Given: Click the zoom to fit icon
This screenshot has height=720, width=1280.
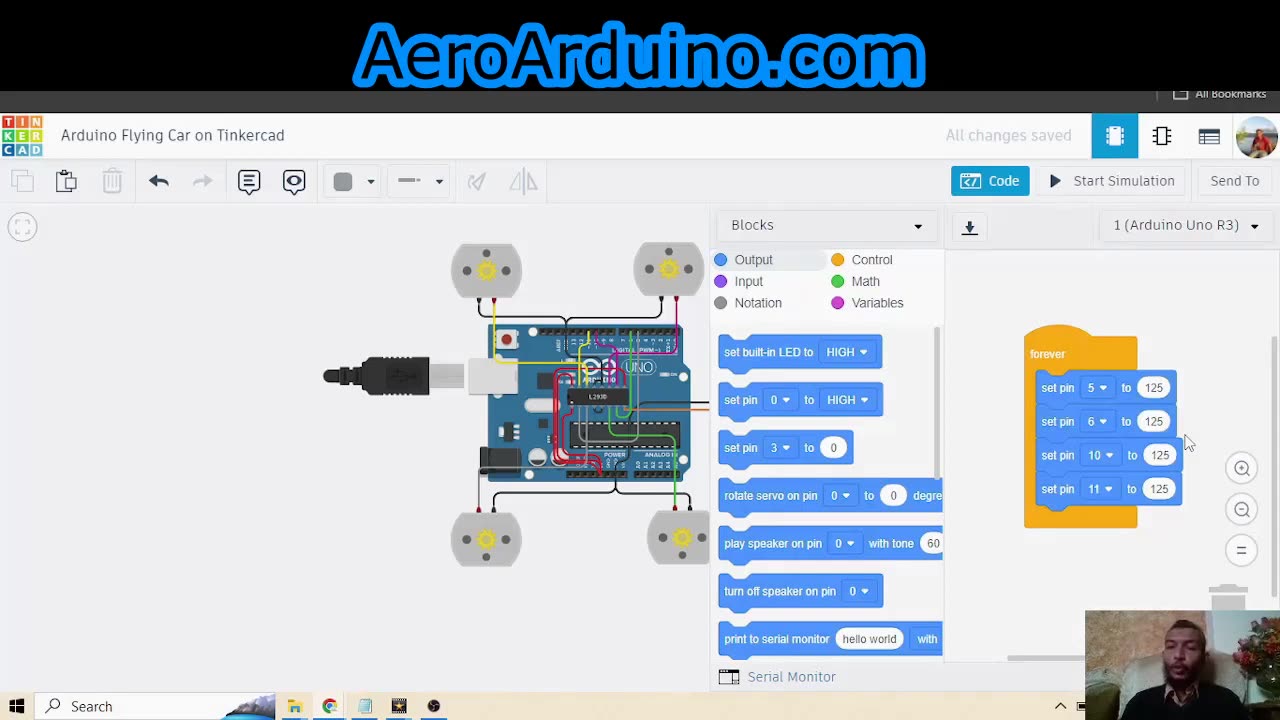Looking at the screenshot, I should [22, 227].
